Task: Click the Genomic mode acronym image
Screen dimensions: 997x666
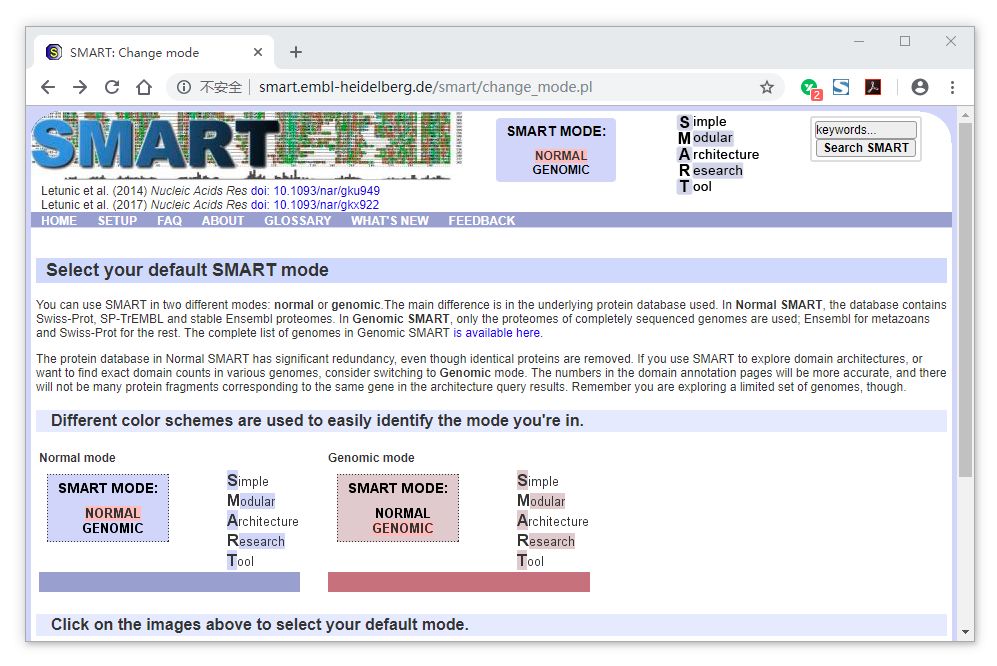Action: [552, 520]
